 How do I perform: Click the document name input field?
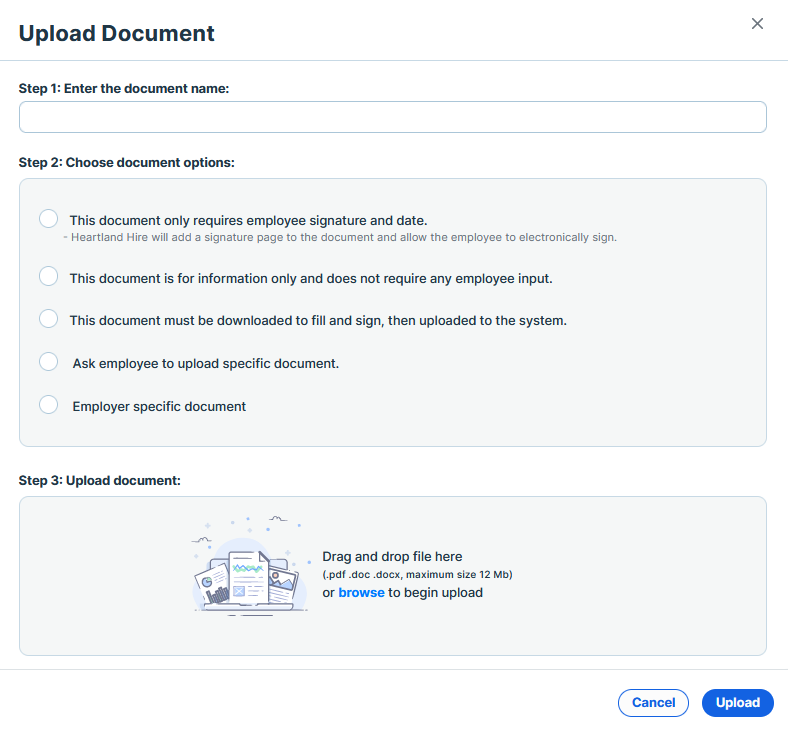click(x=392, y=117)
